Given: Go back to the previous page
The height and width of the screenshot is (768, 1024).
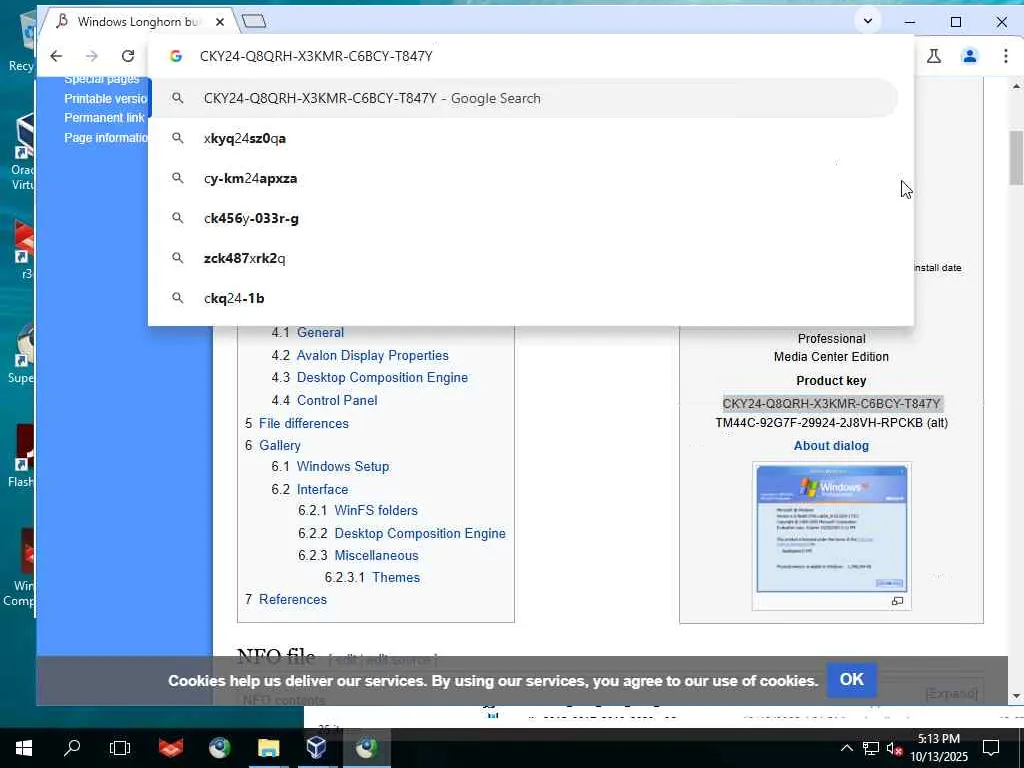Looking at the screenshot, I should pos(56,56).
